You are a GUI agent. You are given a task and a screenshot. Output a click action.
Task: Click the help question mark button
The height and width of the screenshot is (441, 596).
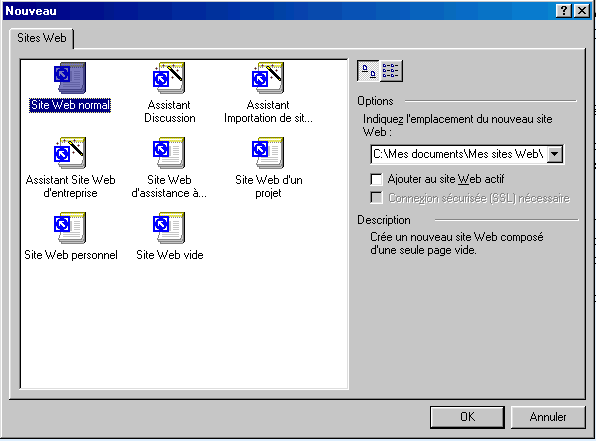pyautogui.click(x=564, y=11)
